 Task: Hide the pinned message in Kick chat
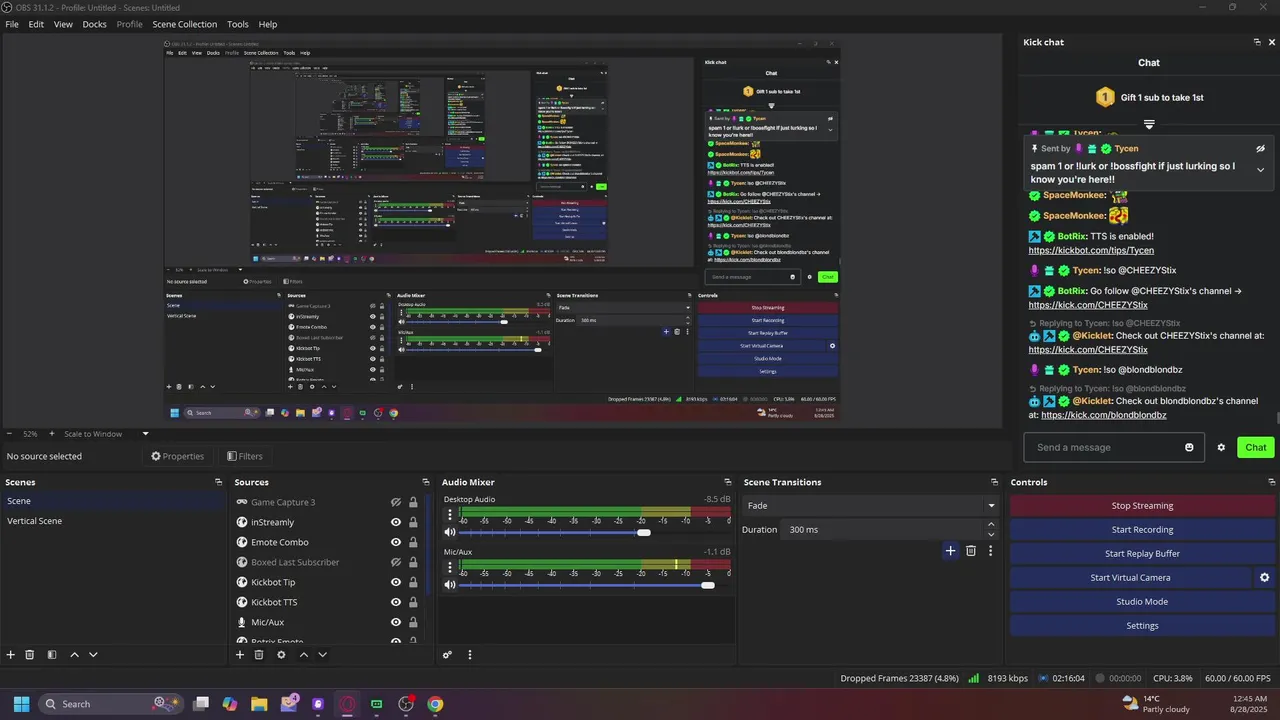click(1260, 148)
